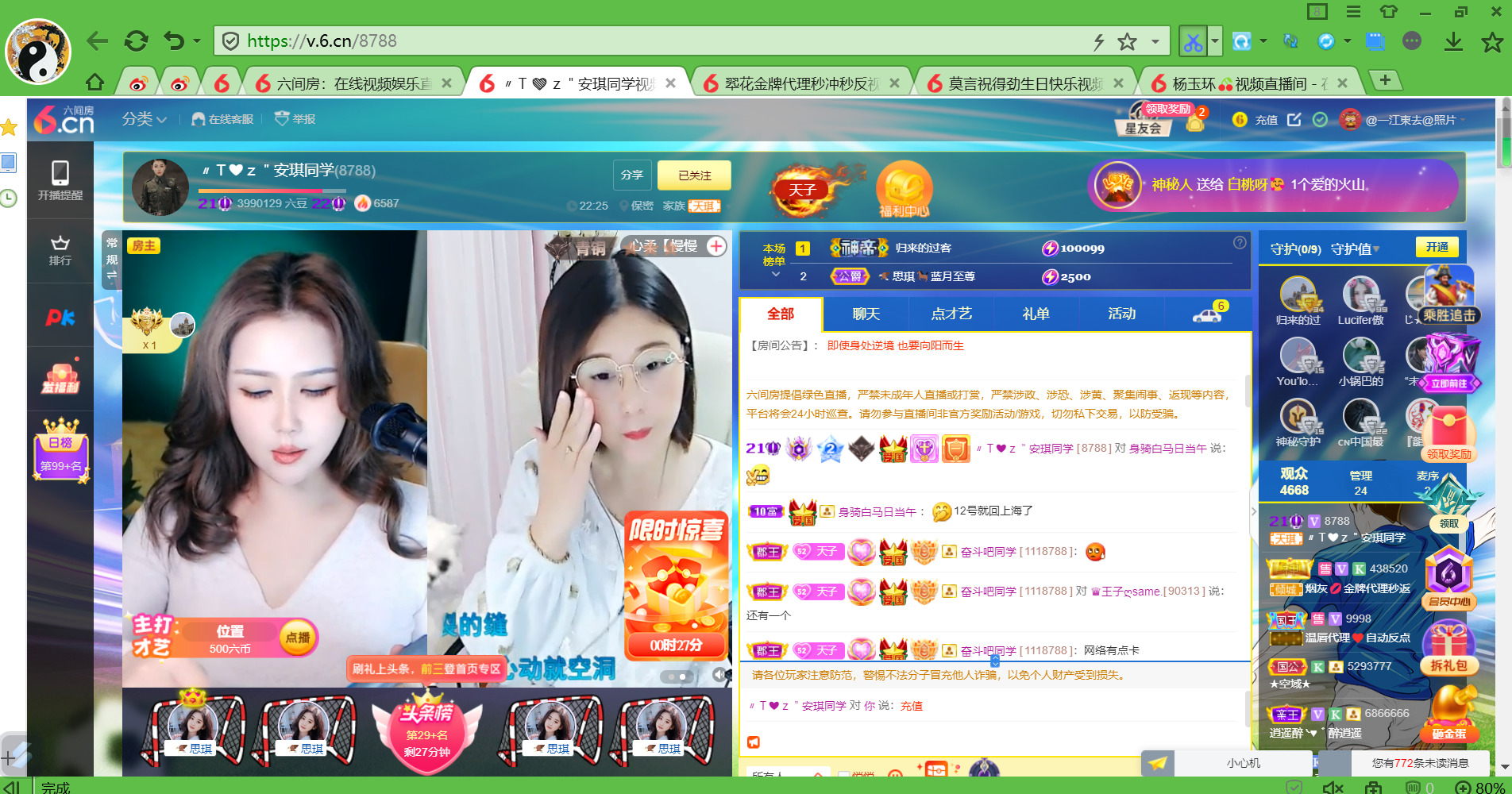Open the 乘胜追击 game icon
Screen dimensions: 1512x794
pos(1449,295)
